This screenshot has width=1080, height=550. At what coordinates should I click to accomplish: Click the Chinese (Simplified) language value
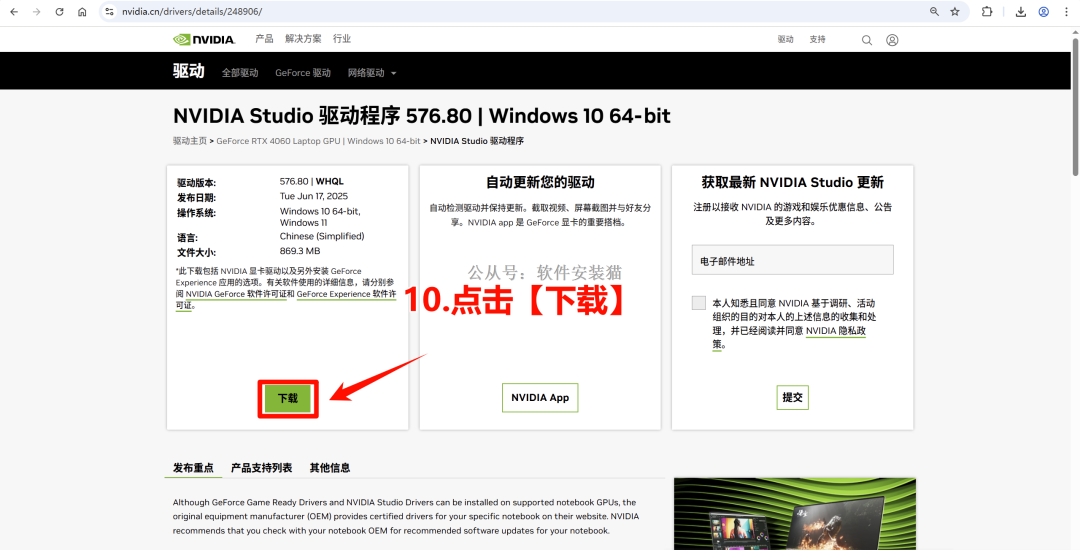click(322, 236)
